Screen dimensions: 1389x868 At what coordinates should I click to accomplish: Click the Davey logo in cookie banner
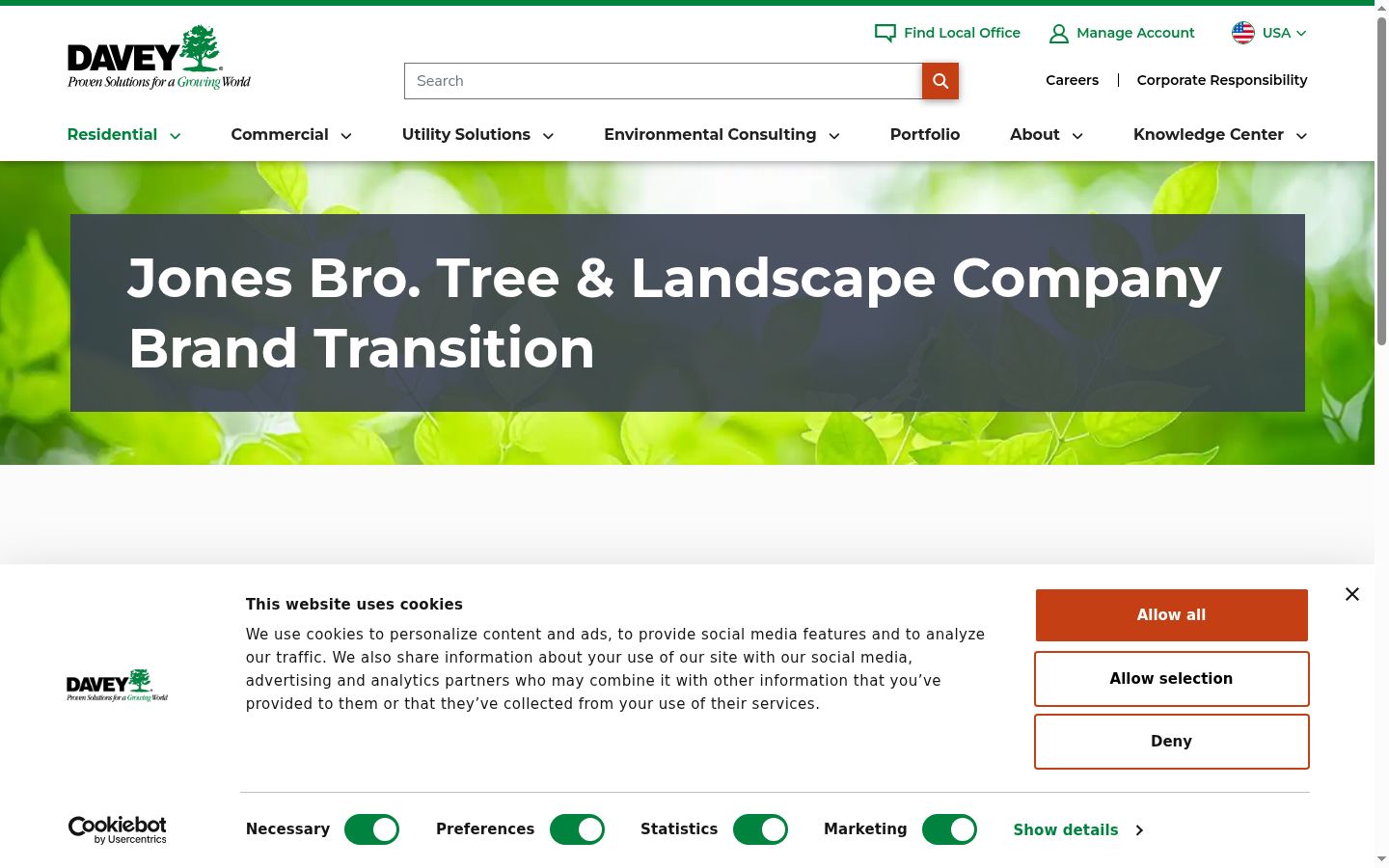tap(117, 686)
